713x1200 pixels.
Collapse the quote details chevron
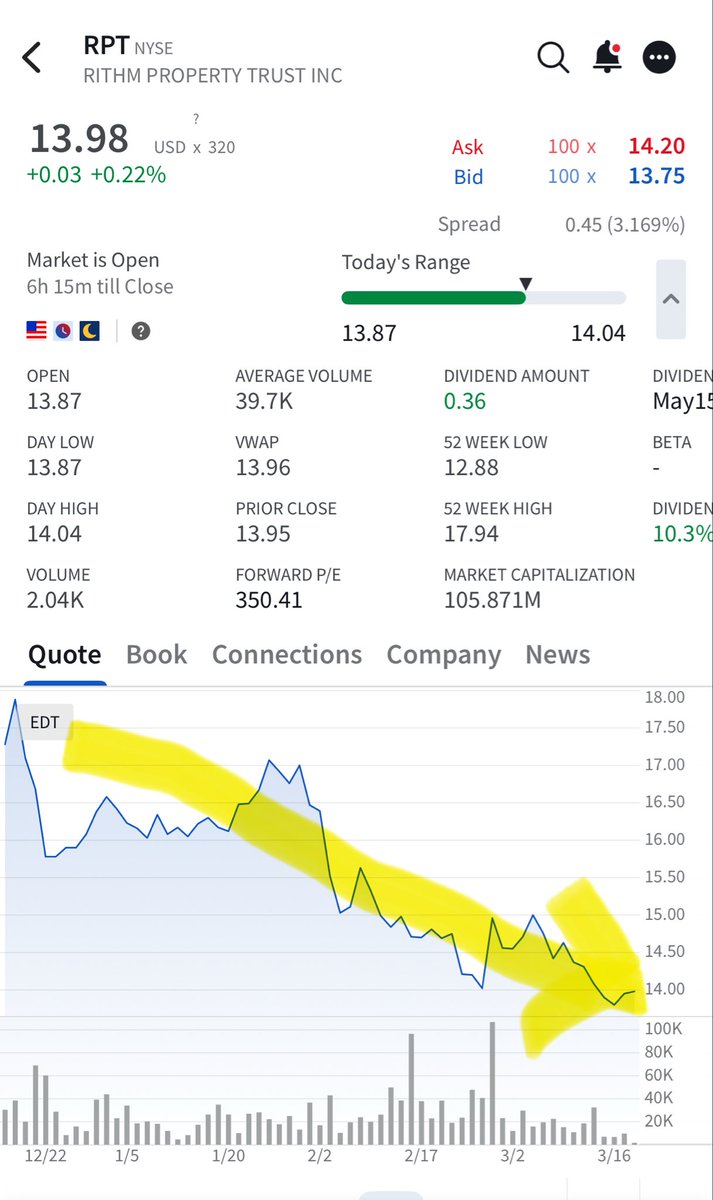[x=671, y=299]
